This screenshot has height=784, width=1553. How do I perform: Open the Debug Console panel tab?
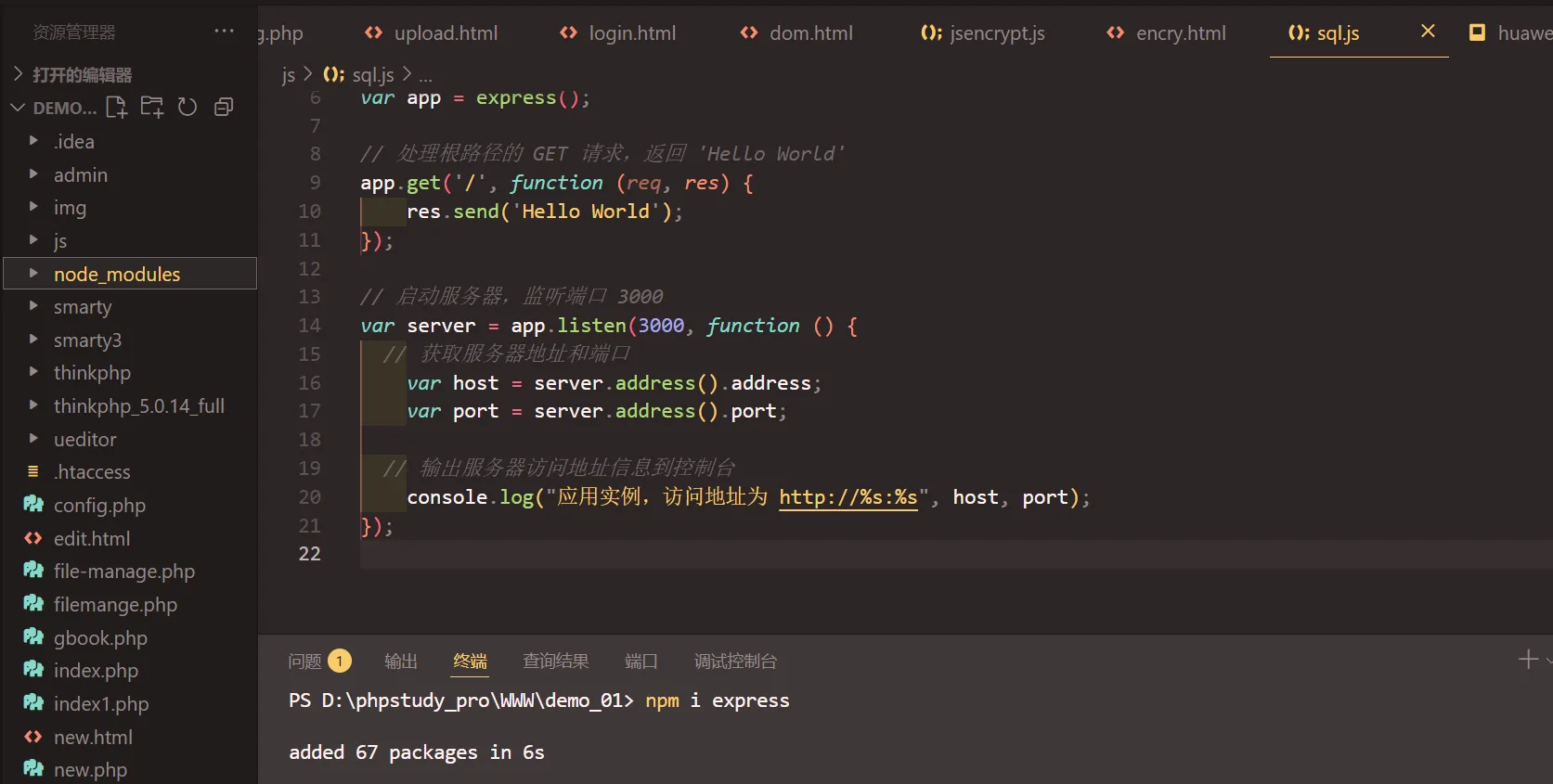coord(735,662)
